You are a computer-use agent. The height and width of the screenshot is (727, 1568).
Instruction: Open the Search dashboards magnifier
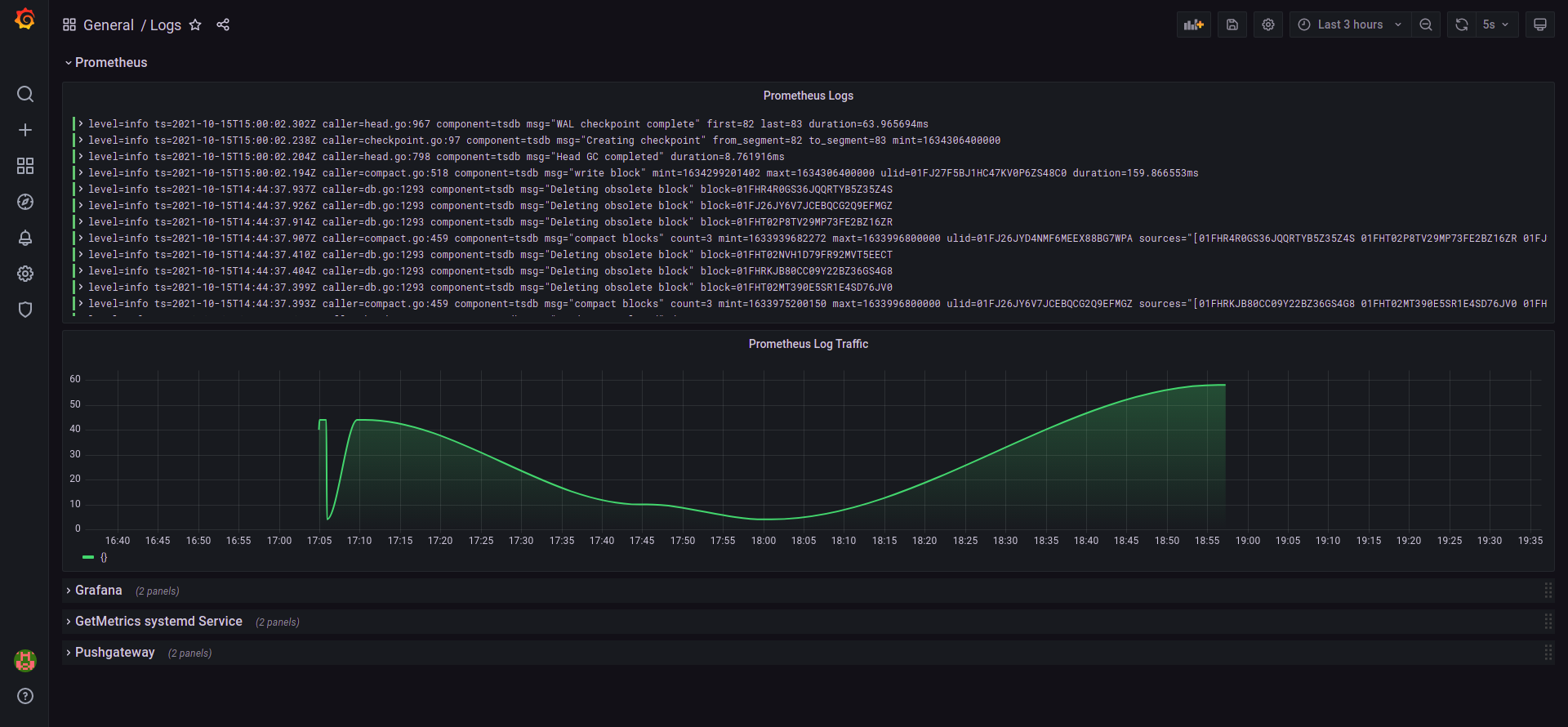point(25,94)
